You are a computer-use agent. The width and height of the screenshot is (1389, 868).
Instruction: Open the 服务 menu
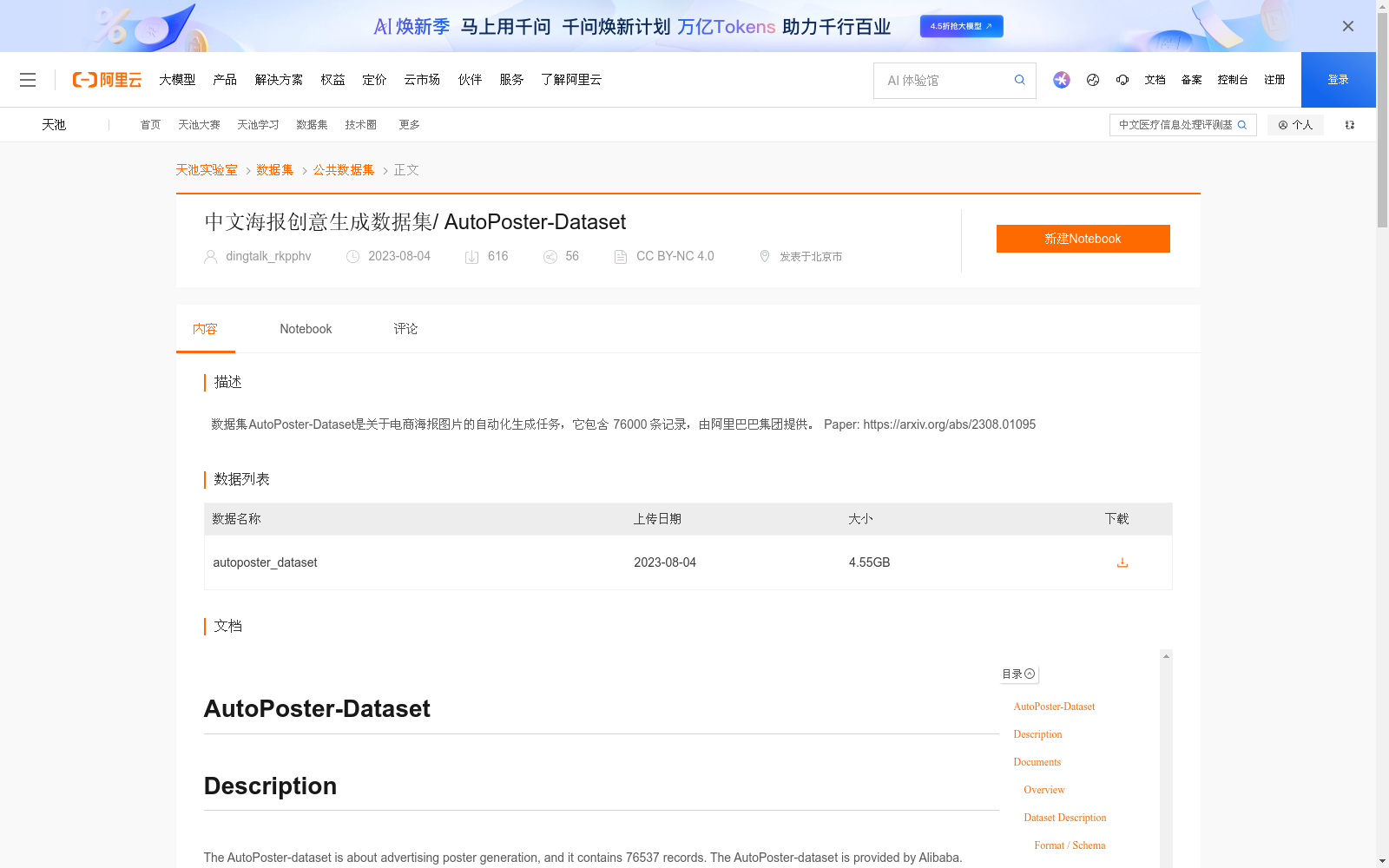click(511, 80)
